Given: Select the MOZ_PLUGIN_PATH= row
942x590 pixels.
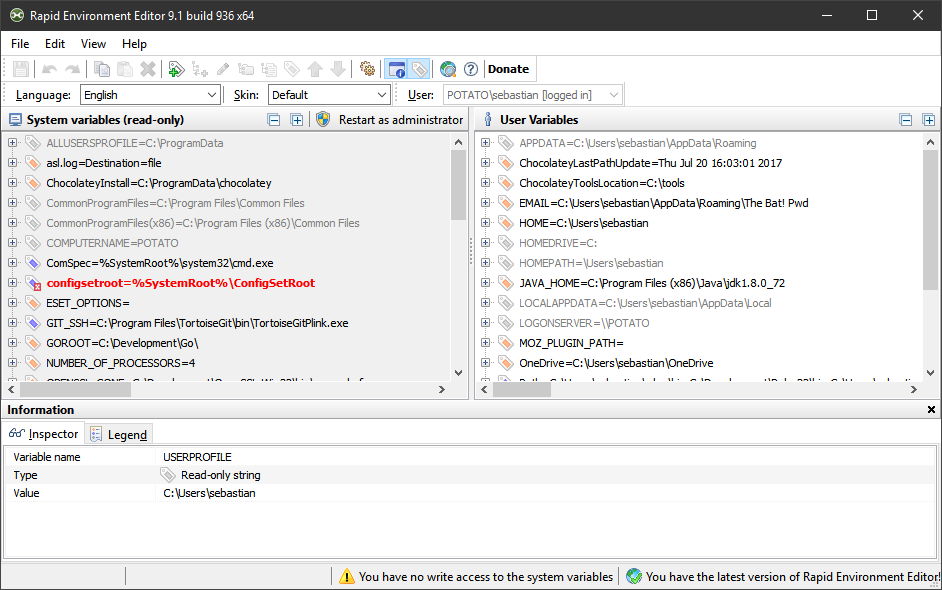Looking at the screenshot, I should pyautogui.click(x=571, y=343).
